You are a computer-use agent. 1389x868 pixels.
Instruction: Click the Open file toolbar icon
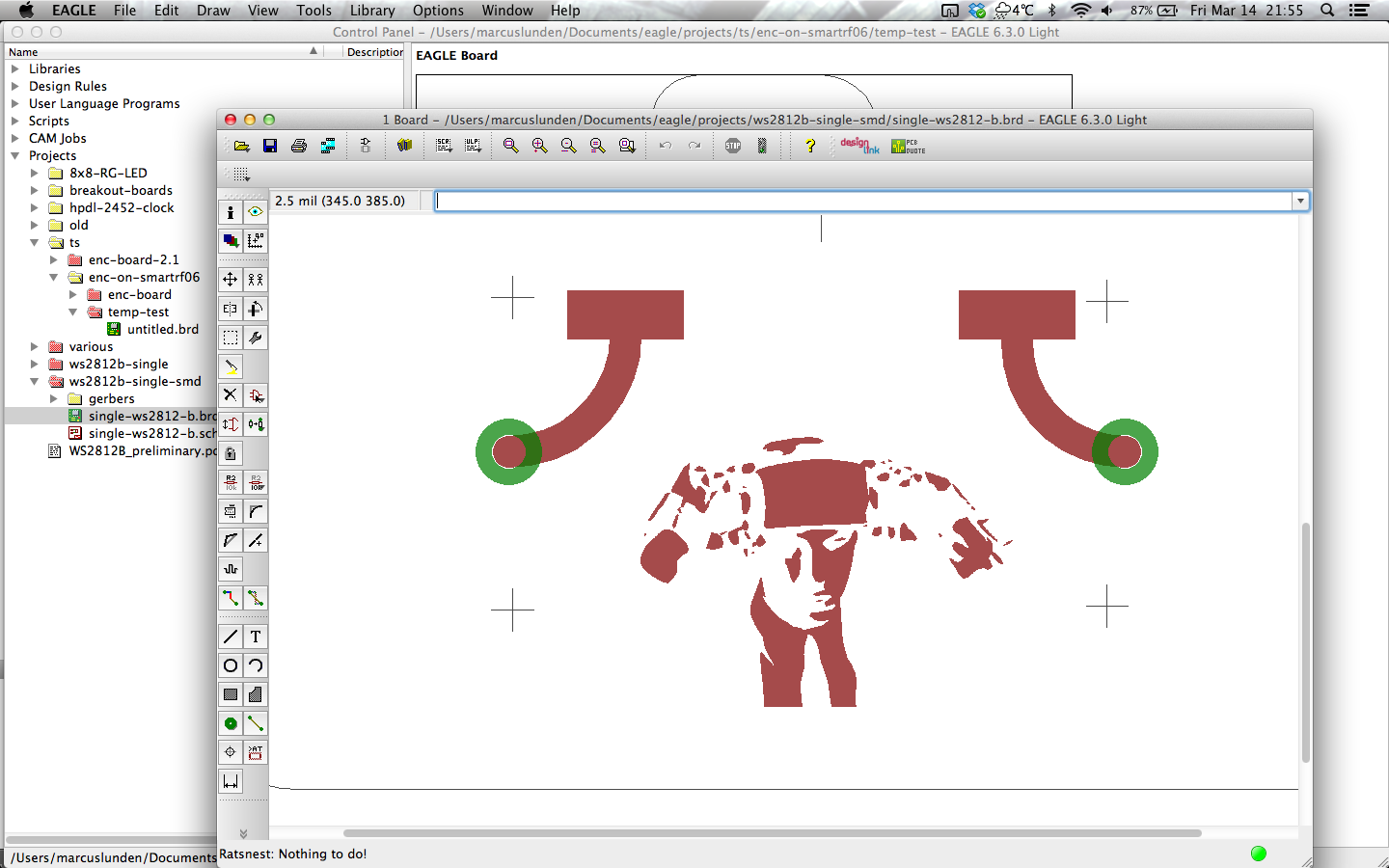tap(242, 146)
